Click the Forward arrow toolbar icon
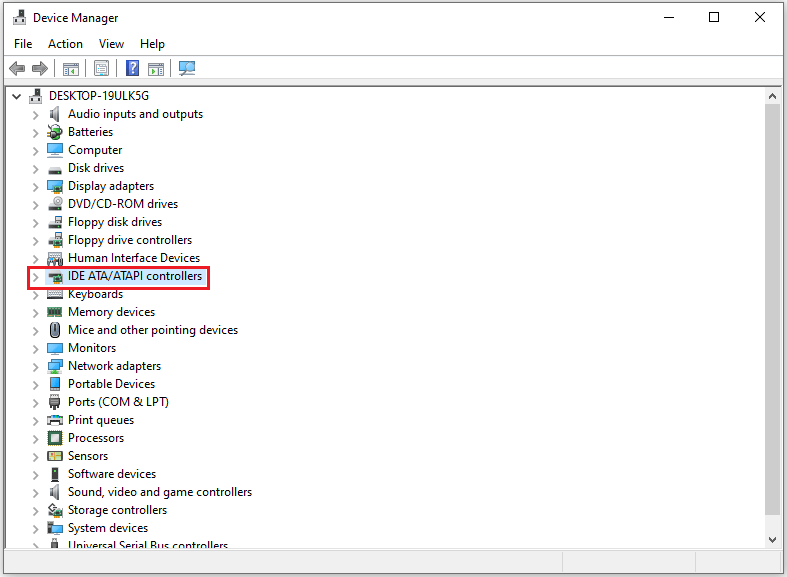787x577 pixels. click(x=40, y=68)
